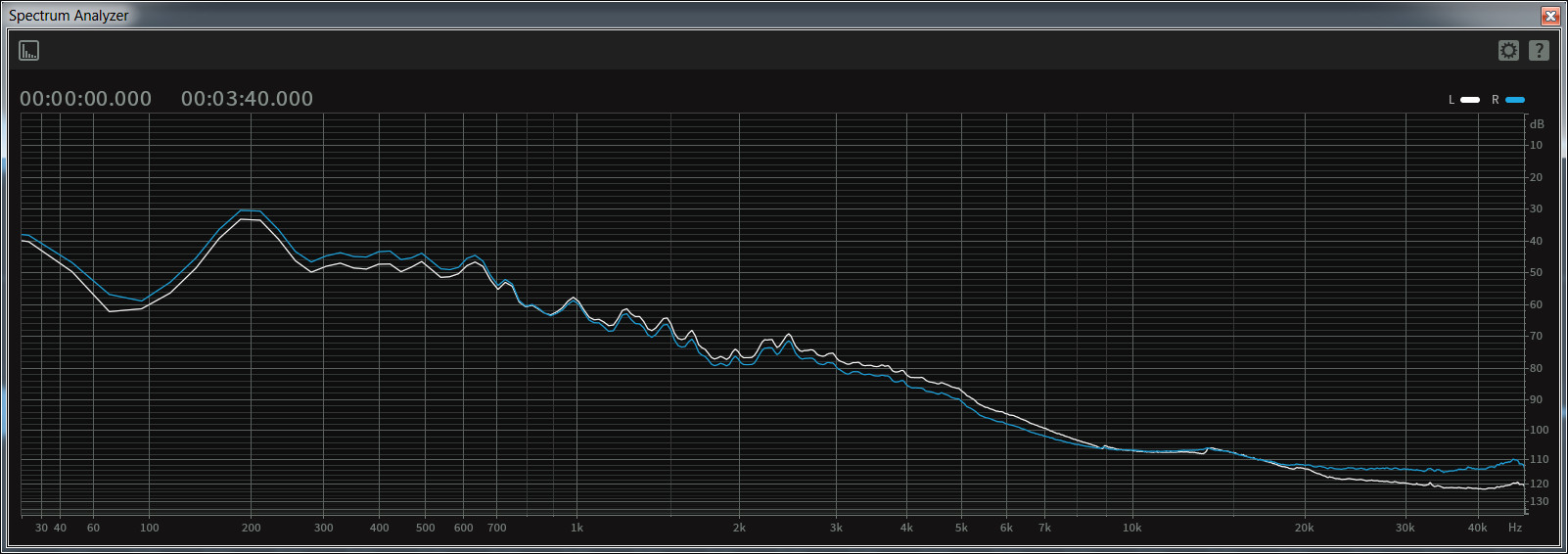Screen dimensions: 1568x554
Task: Click the Hz unit label
Action: click(x=1515, y=528)
